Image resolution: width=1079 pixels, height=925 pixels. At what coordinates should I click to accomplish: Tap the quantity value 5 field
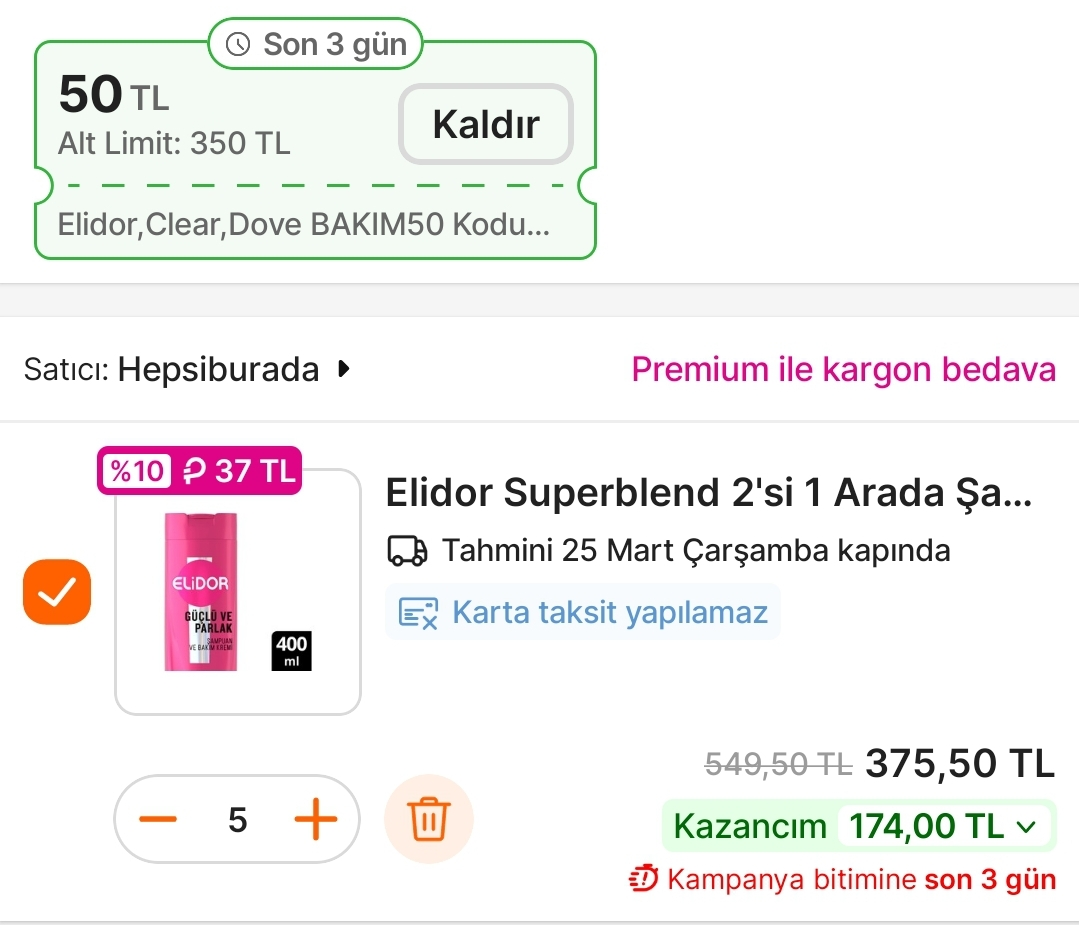coord(237,820)
